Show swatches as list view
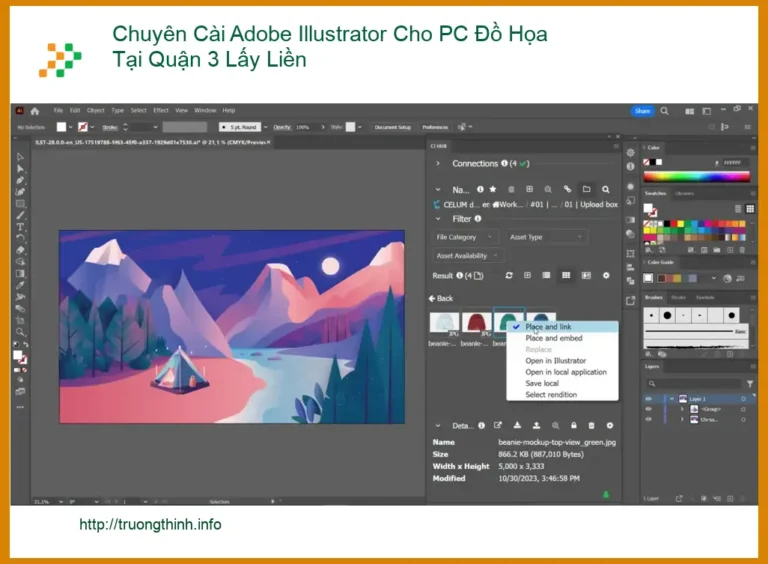This screenshot has width=768, height=564. click(x=738, y=209)
